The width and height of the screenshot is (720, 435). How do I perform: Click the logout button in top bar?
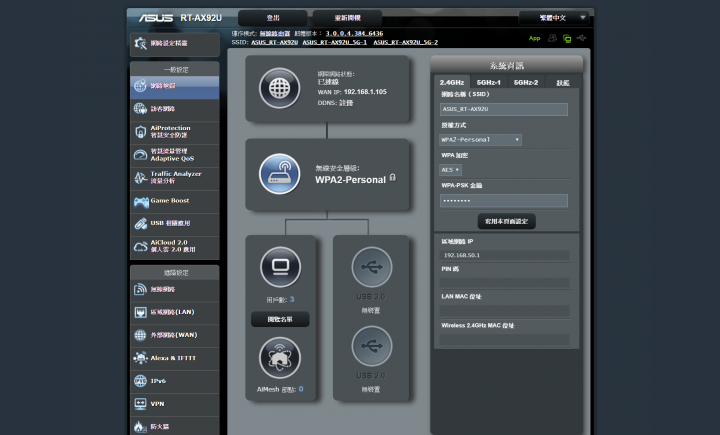coord(273,18)
